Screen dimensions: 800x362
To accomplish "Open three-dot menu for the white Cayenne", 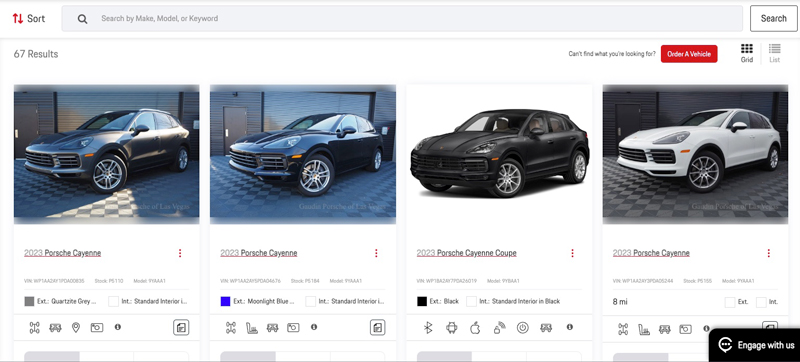I will 768,253.
